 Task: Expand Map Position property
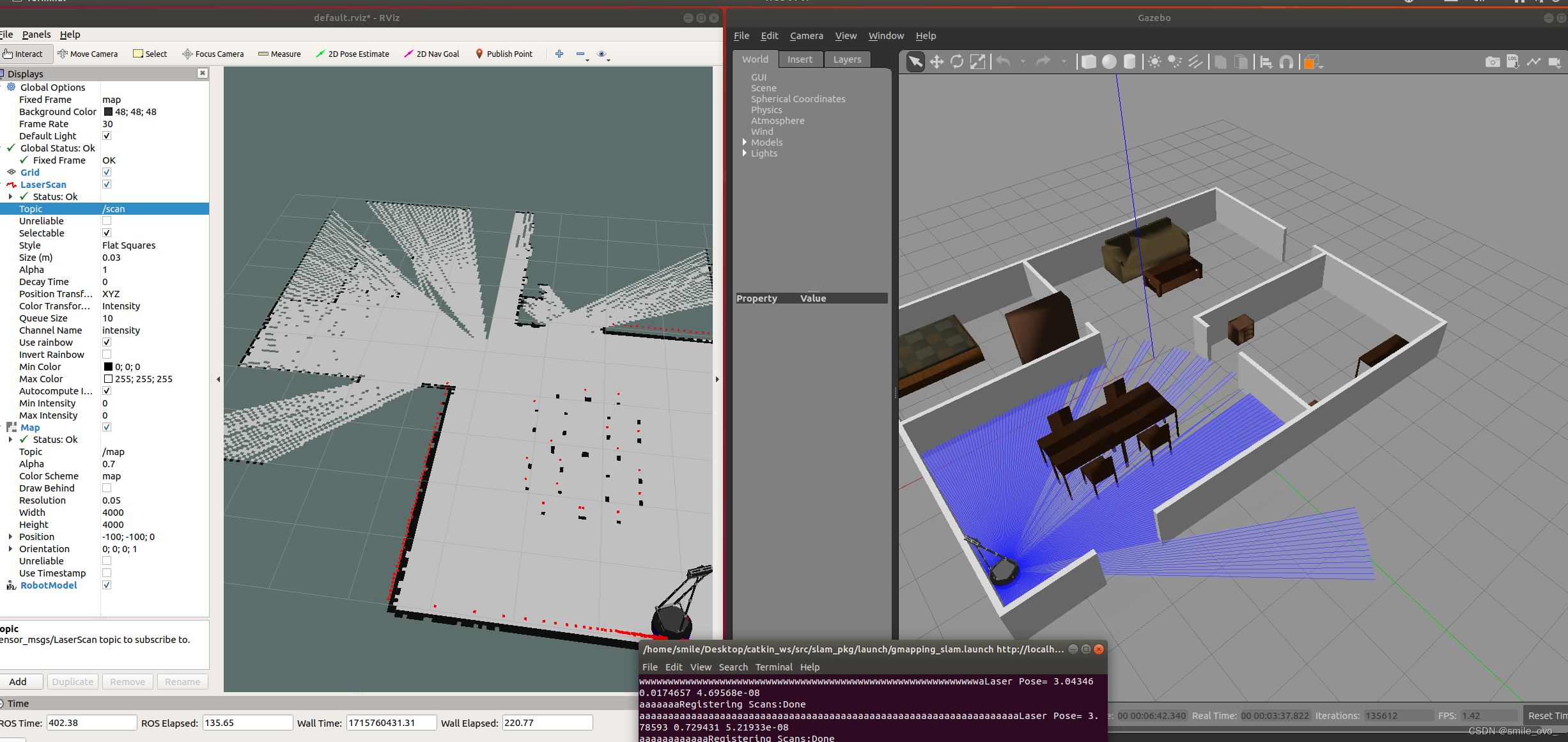(x=10, y=537)
